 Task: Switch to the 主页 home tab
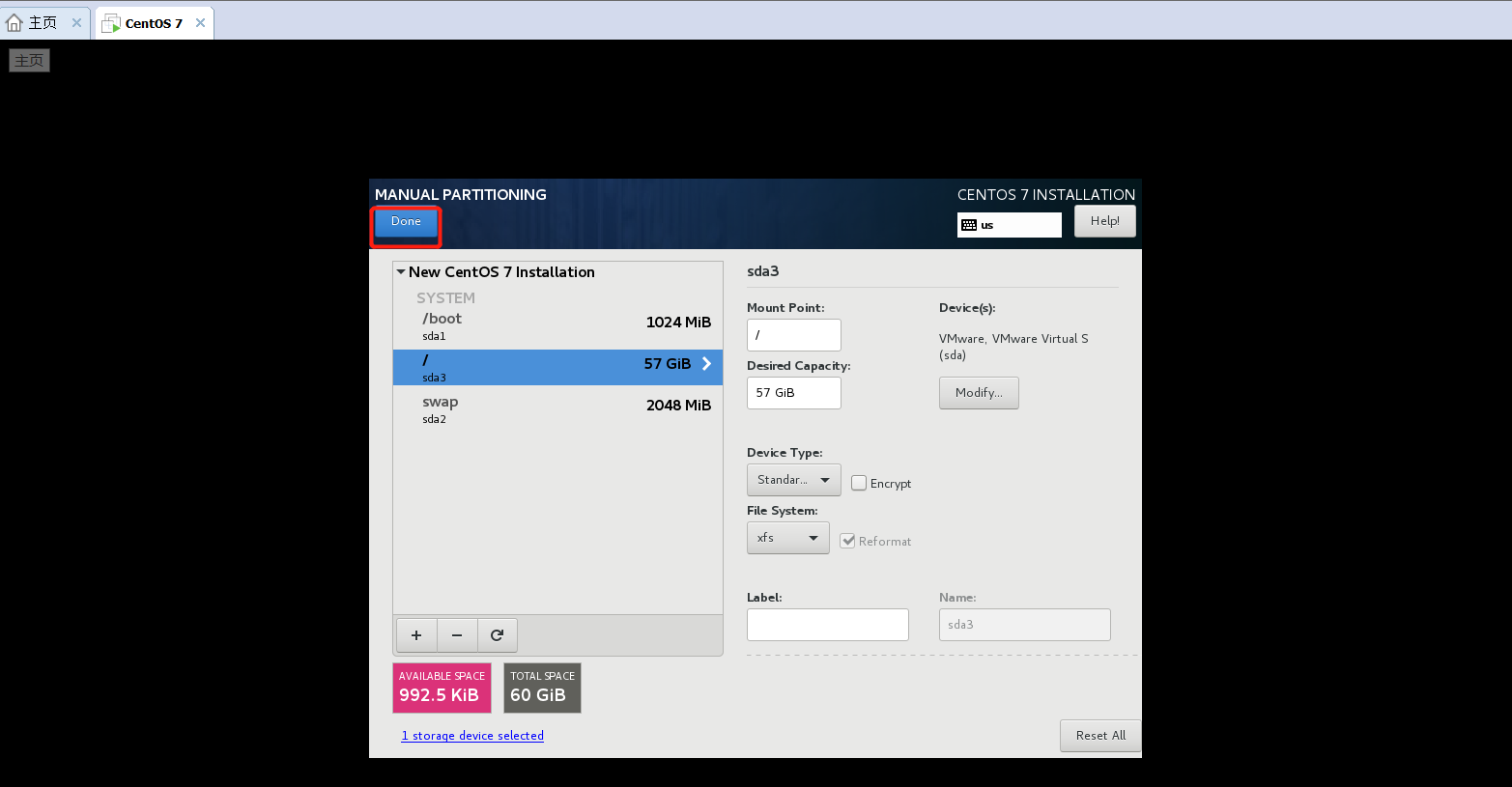[x=43, y=23]
